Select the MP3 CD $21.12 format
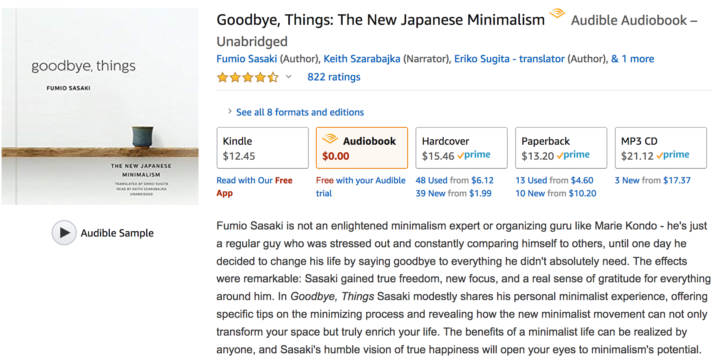This screenshot has width=720, height=362. [661, 148]
